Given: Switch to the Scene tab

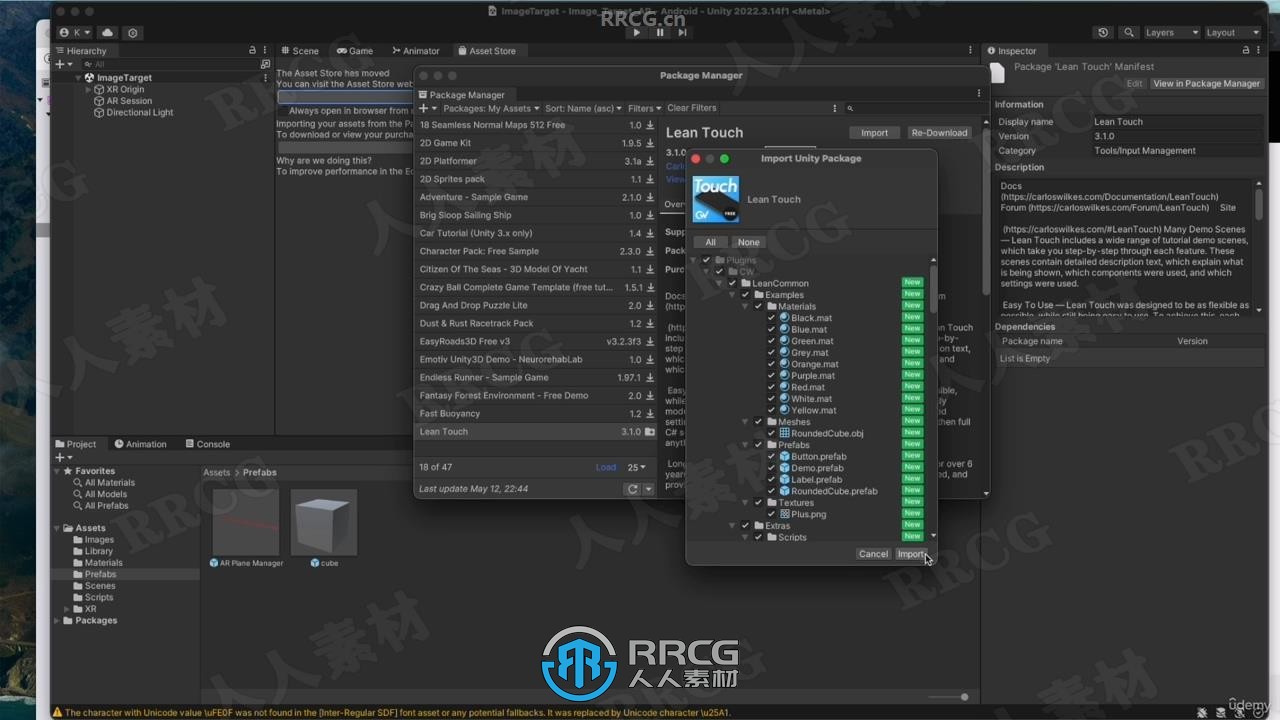Looking at the screenshot, I should pyautogui.click(x=299, y=51).
